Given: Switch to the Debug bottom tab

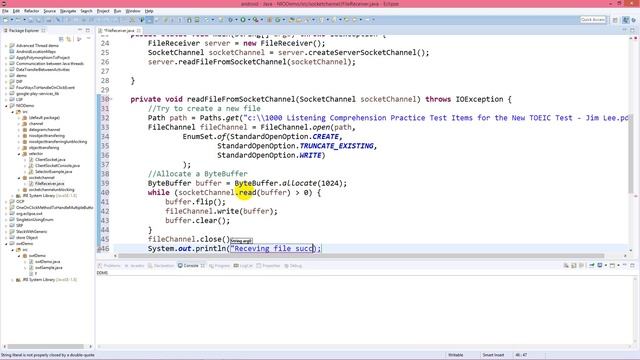Looking at the screenshot, I should (293, 266).
